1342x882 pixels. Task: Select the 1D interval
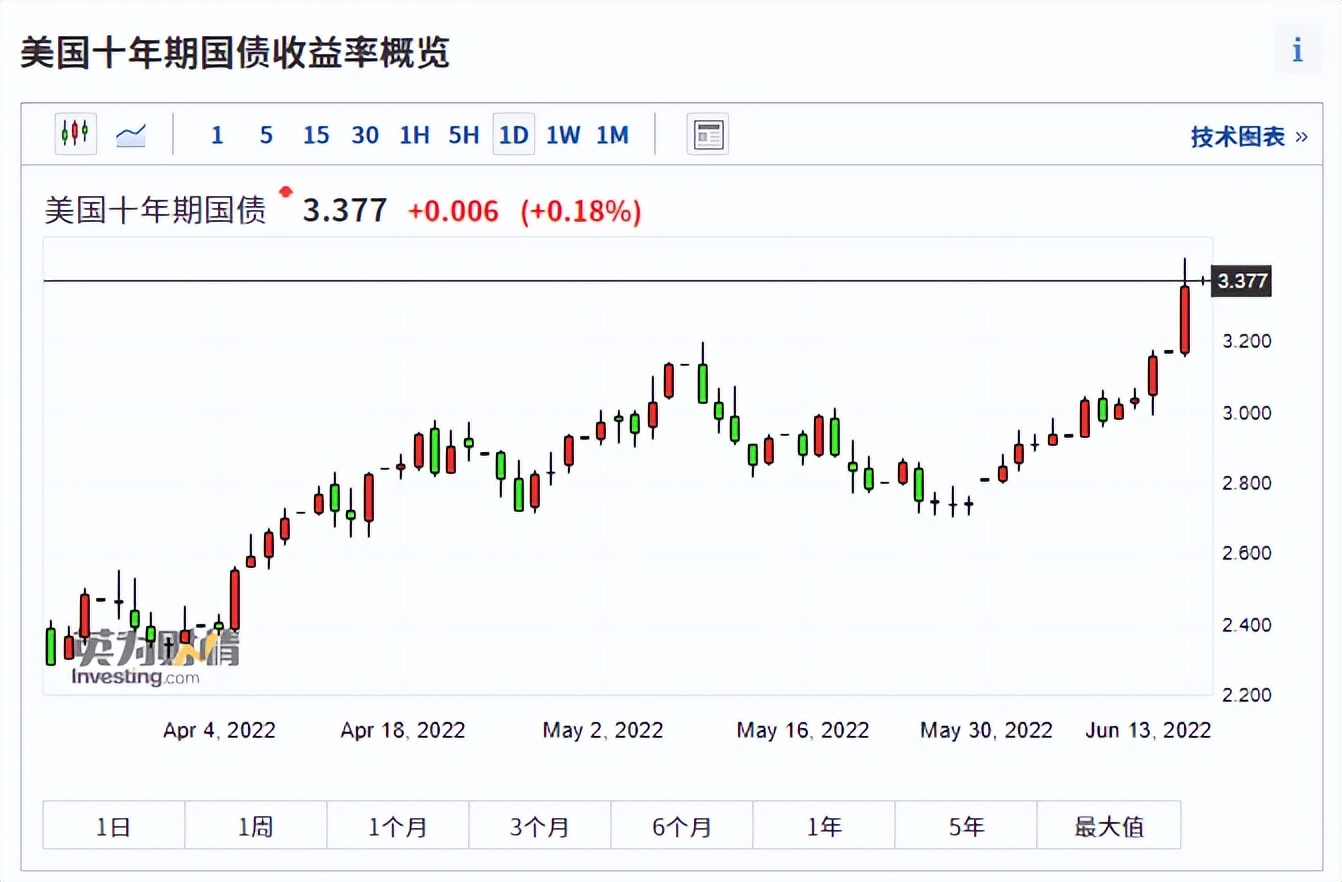513,135
